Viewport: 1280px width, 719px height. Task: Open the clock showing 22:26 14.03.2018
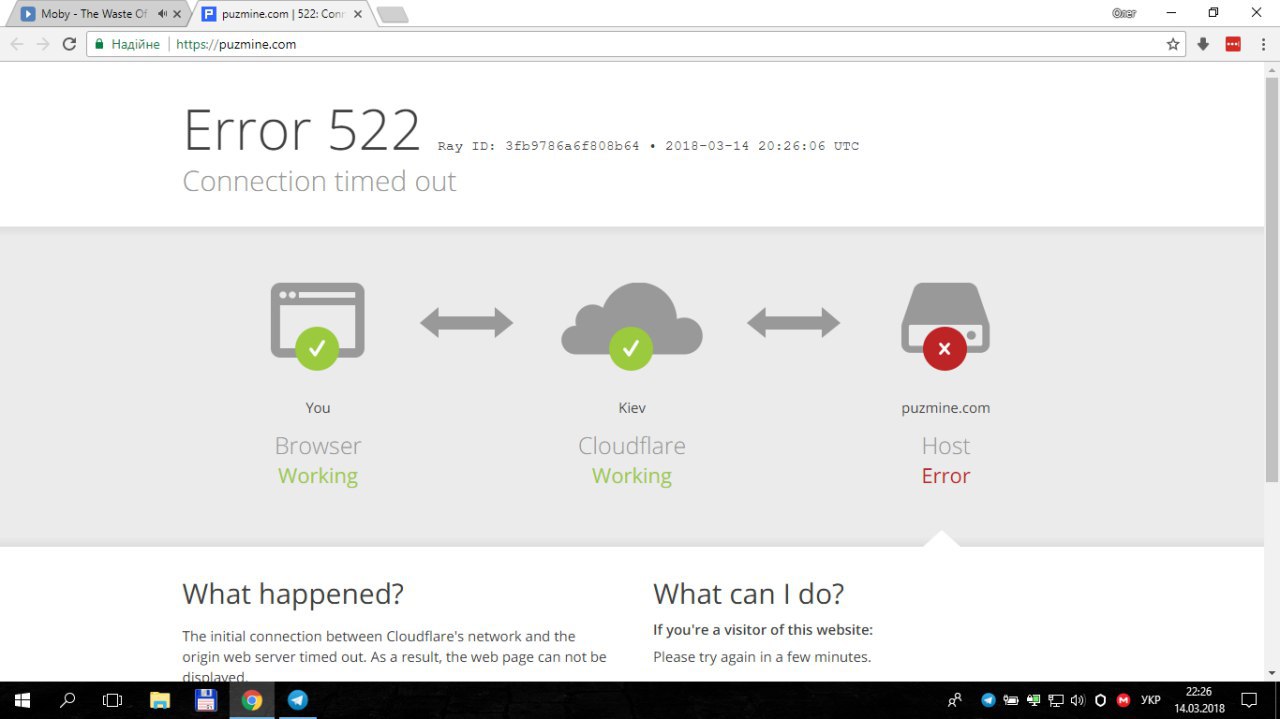[x=1199, y=700]
